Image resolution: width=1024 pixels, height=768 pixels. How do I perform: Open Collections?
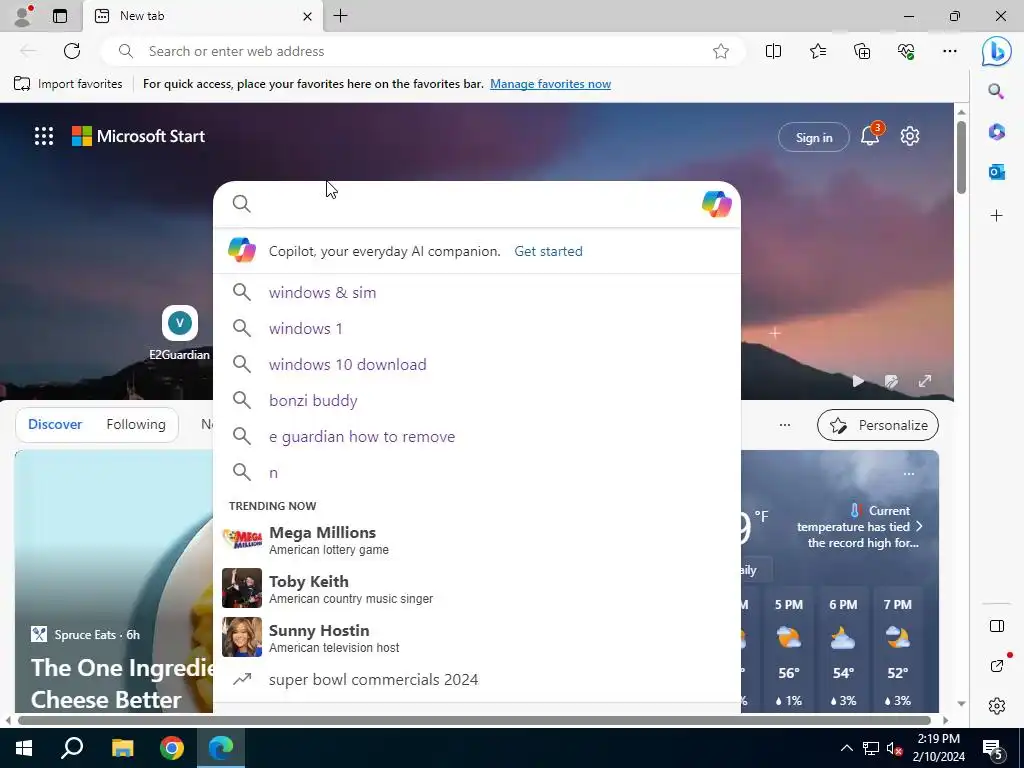[x=862, y=51]
